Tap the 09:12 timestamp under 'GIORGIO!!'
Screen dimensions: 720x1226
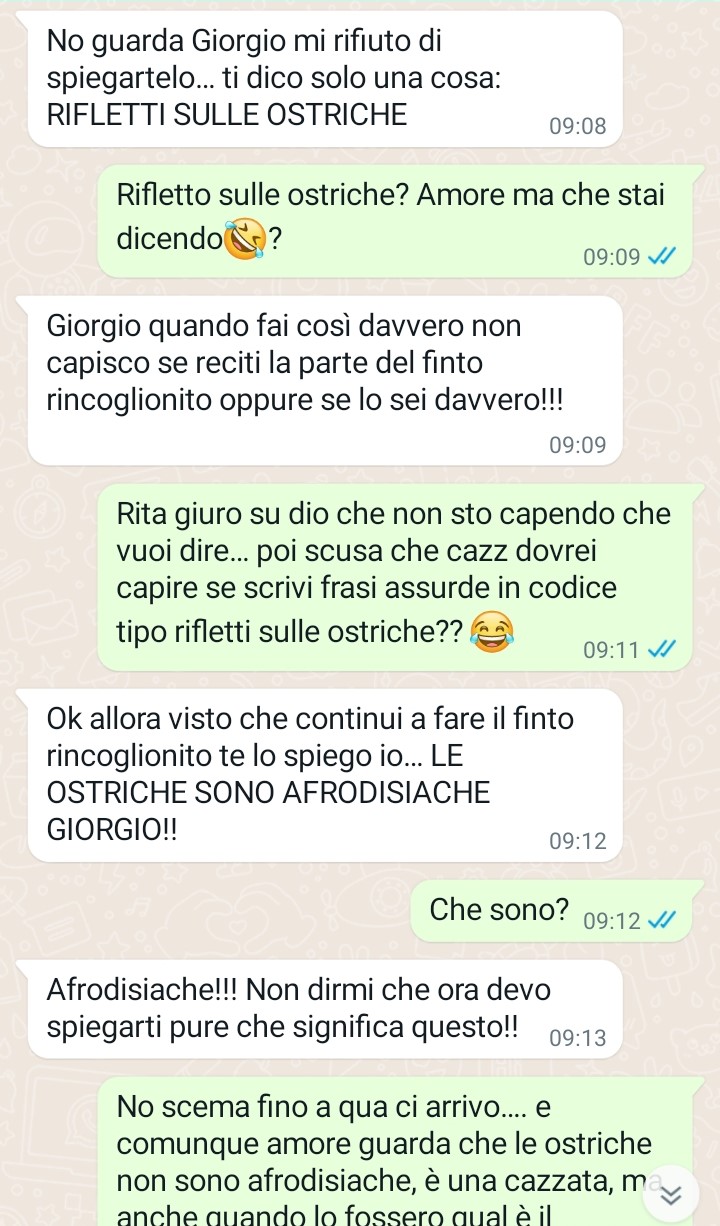(578, 842)
